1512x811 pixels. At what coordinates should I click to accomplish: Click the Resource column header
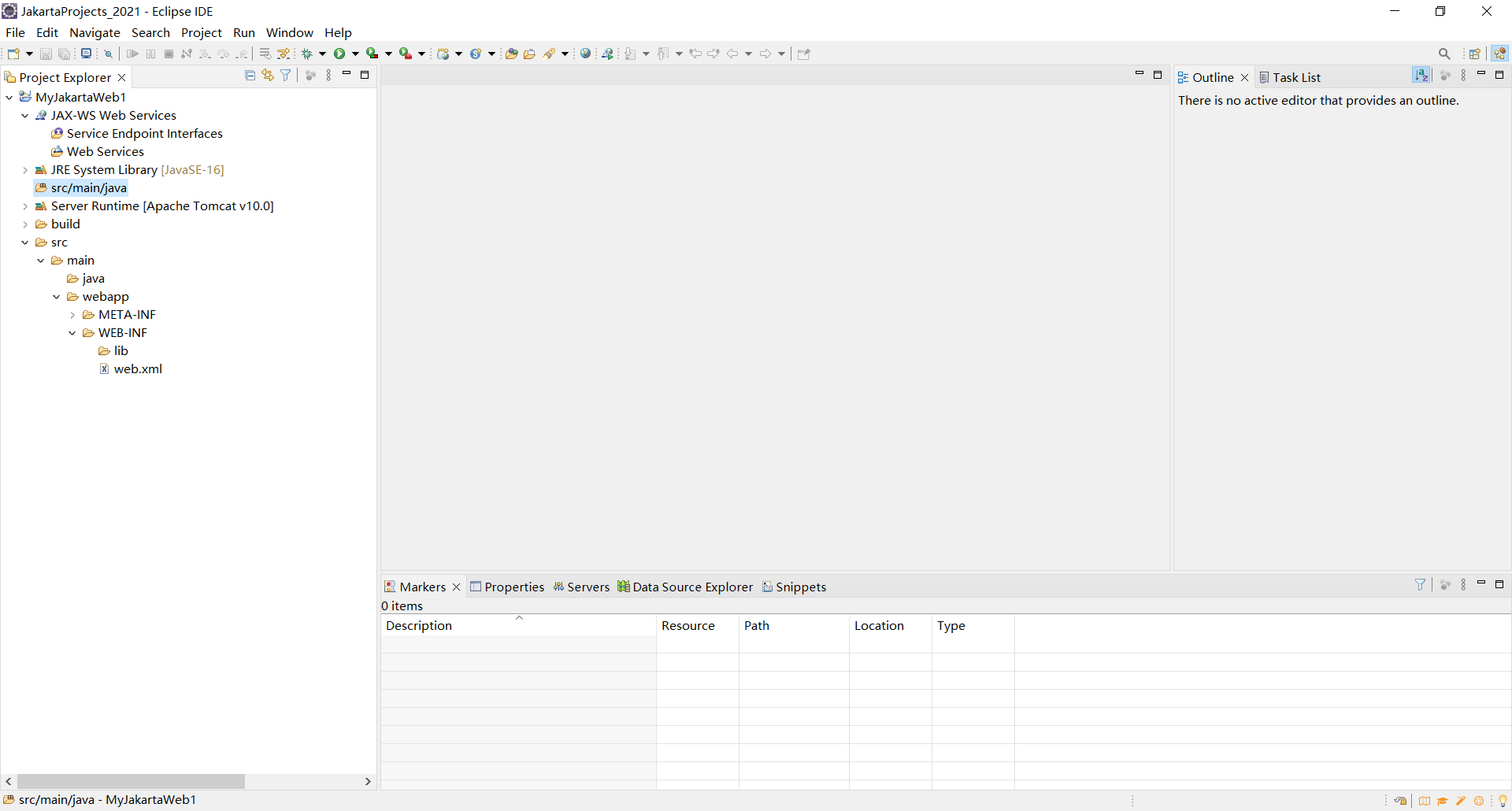(698, 625)
